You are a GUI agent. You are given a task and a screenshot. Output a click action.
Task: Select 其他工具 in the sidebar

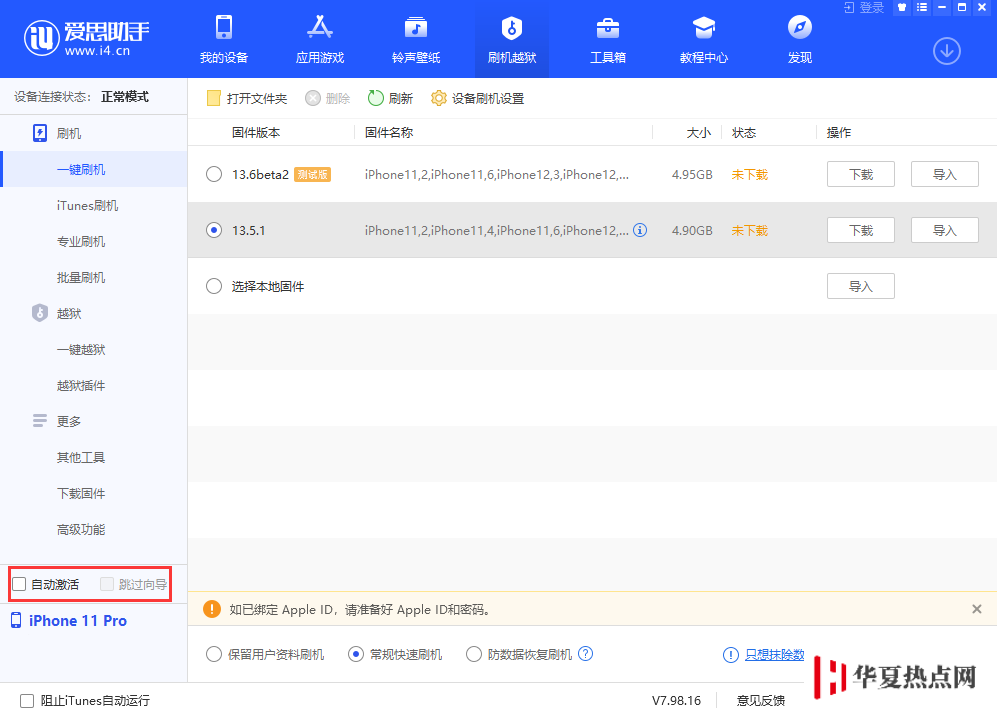tap(81, 458)
